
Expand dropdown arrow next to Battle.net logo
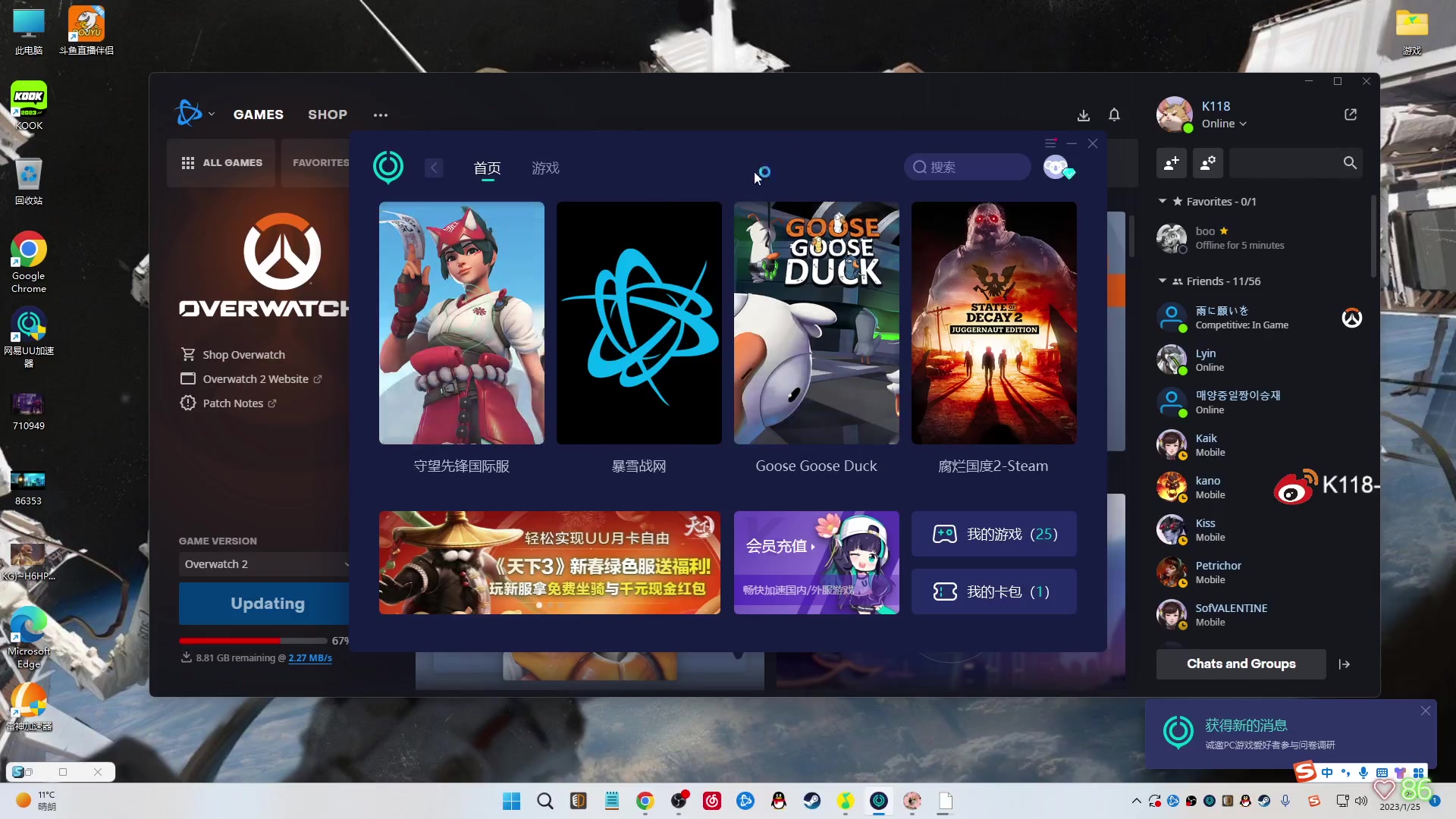point(212,115)
